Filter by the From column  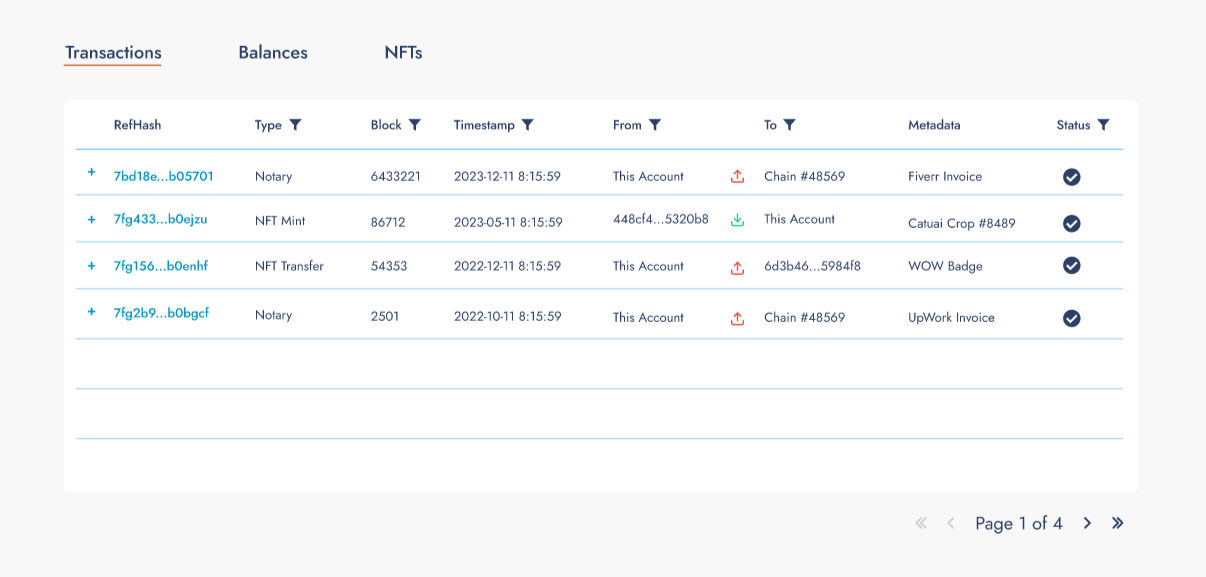655,125
